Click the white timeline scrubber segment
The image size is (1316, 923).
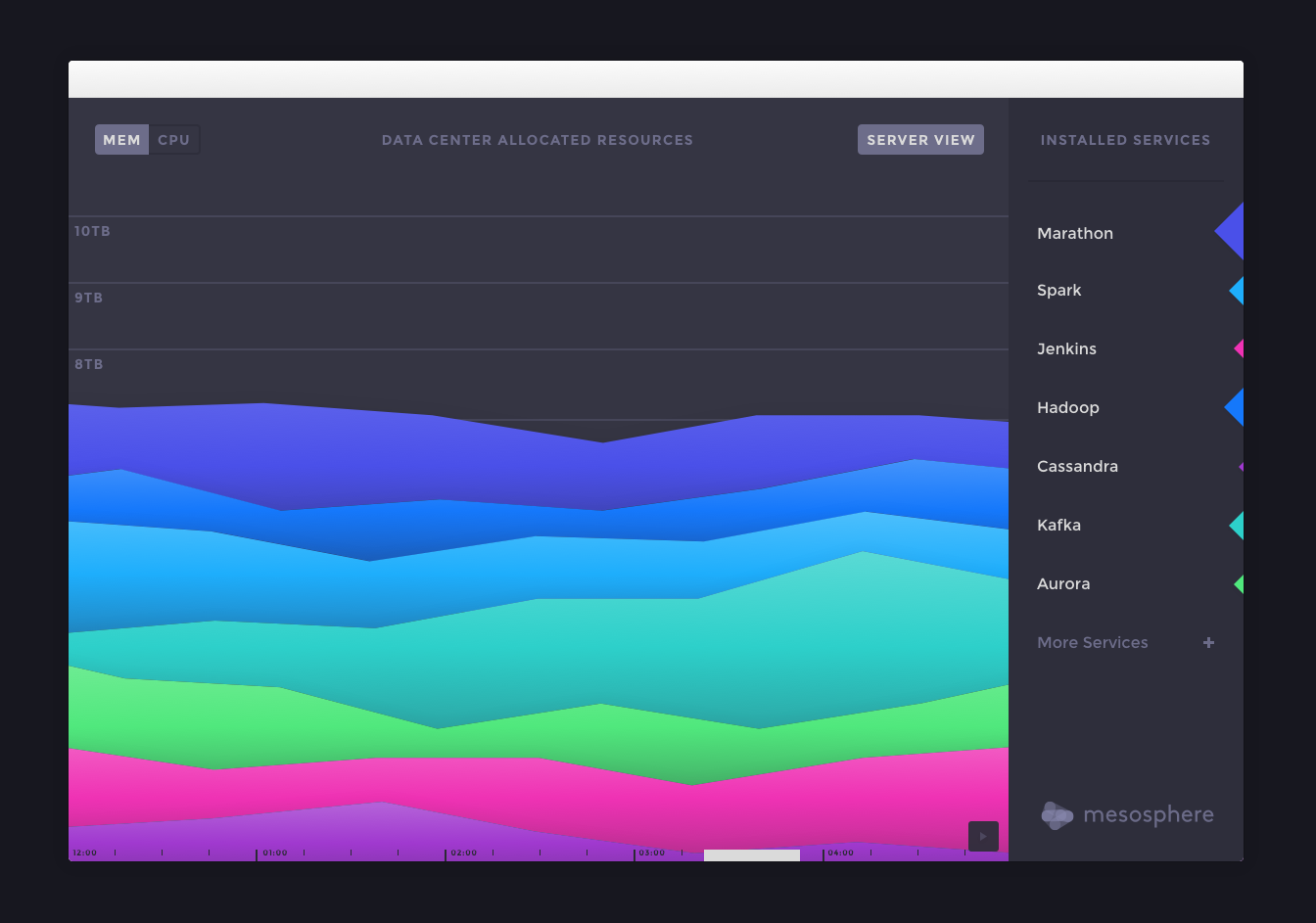pos(752,854)
